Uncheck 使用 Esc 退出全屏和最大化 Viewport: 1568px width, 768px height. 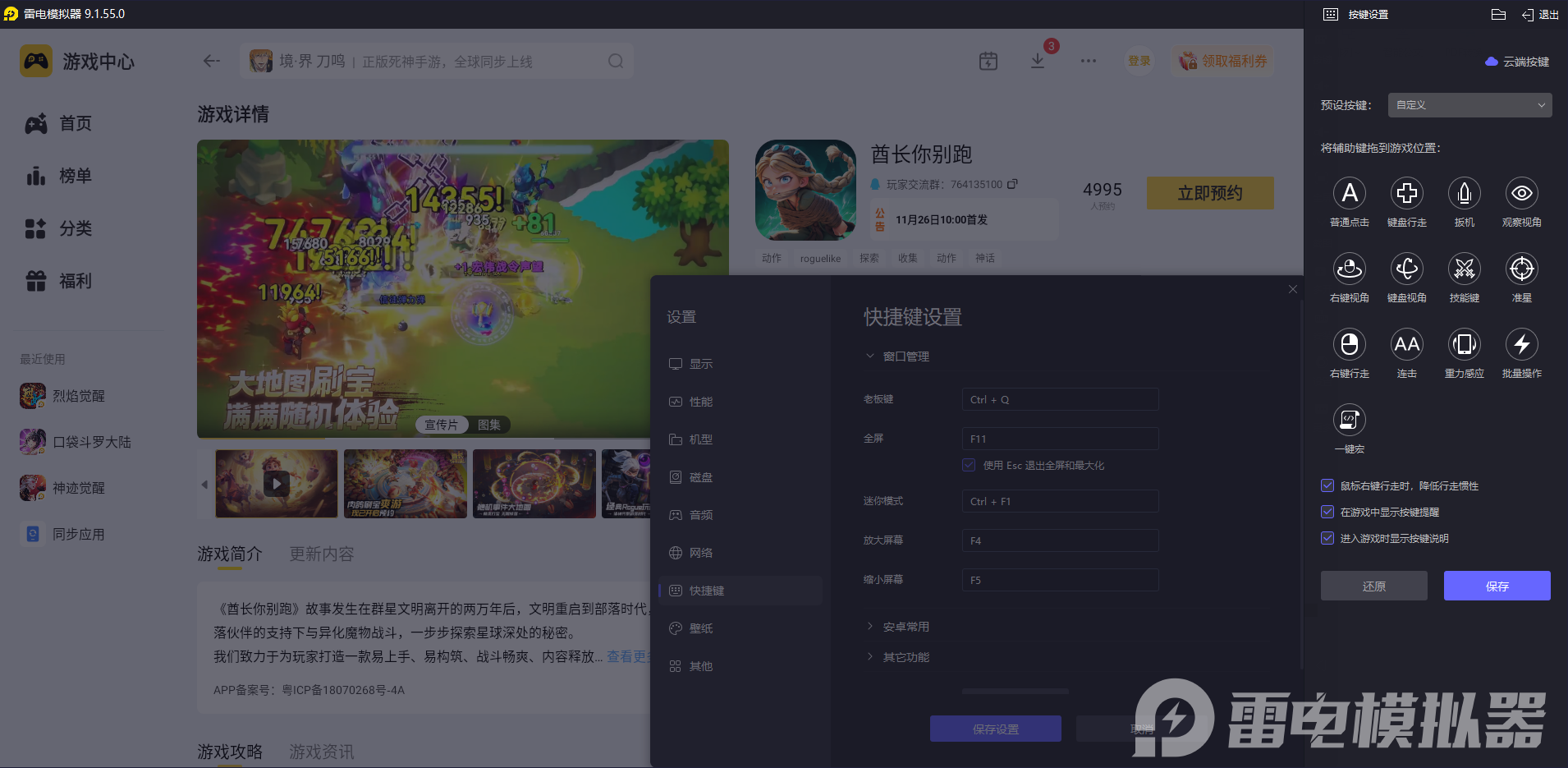tap(967, 465)
